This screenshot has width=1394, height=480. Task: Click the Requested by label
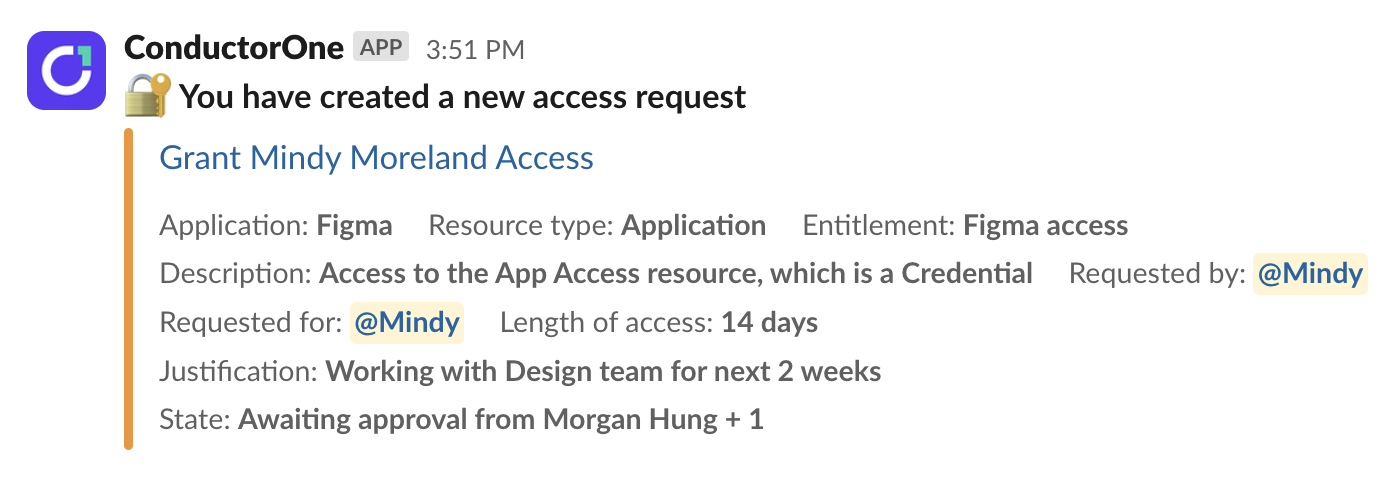[x=1158, y=274]
